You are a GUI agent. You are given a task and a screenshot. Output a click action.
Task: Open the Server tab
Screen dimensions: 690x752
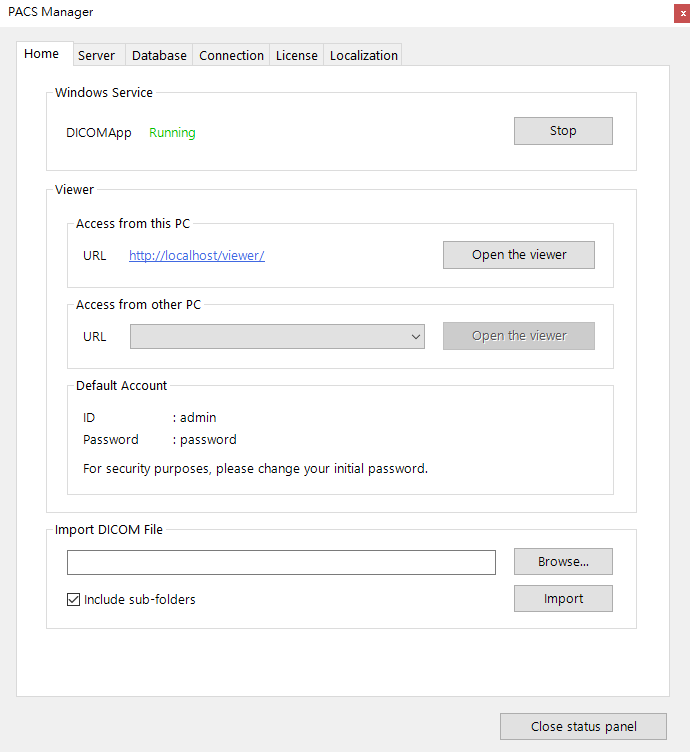(96, 56)
